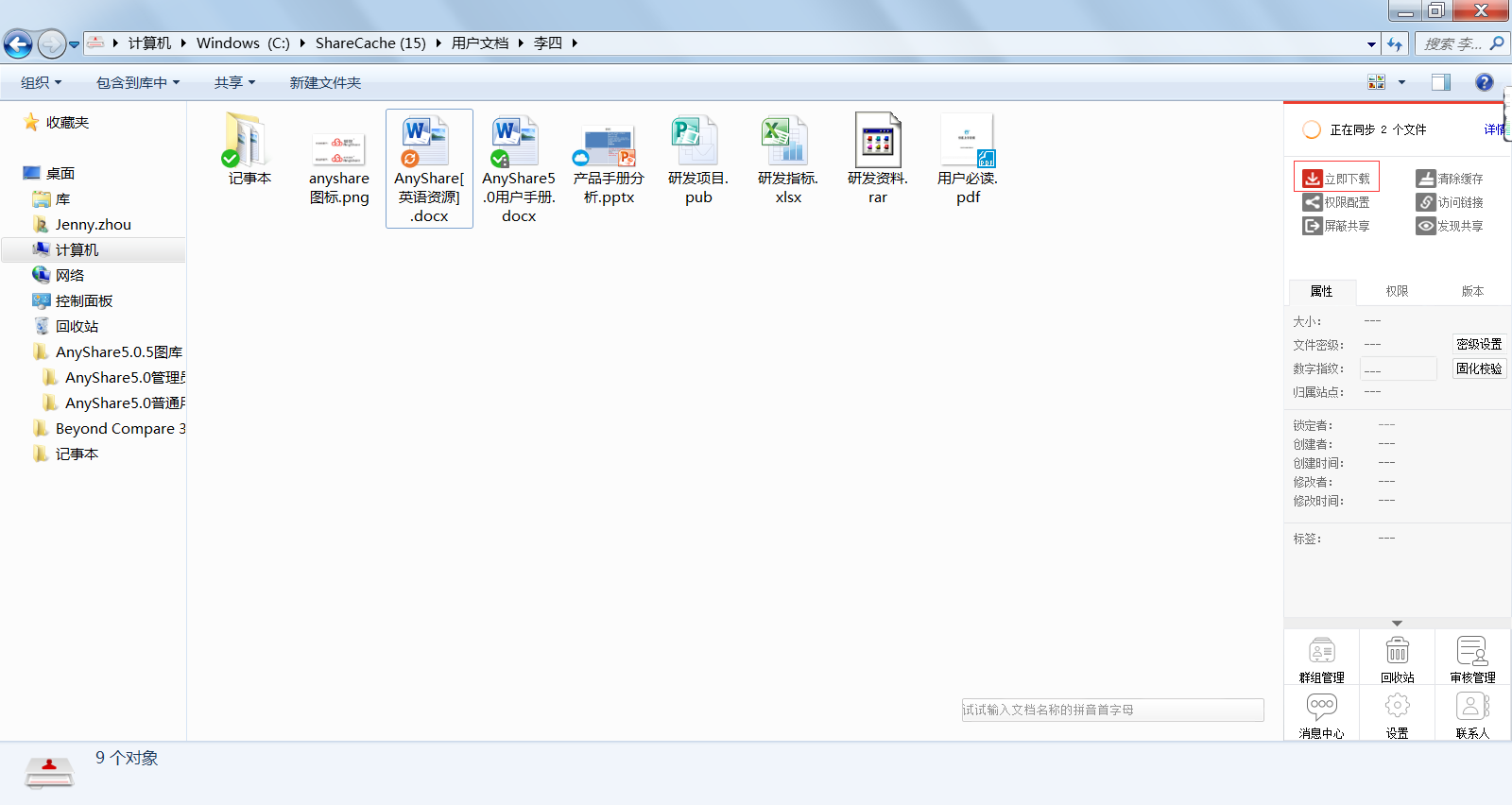Click 正在同步 sync status spinner

click(x=1312, y=129)
